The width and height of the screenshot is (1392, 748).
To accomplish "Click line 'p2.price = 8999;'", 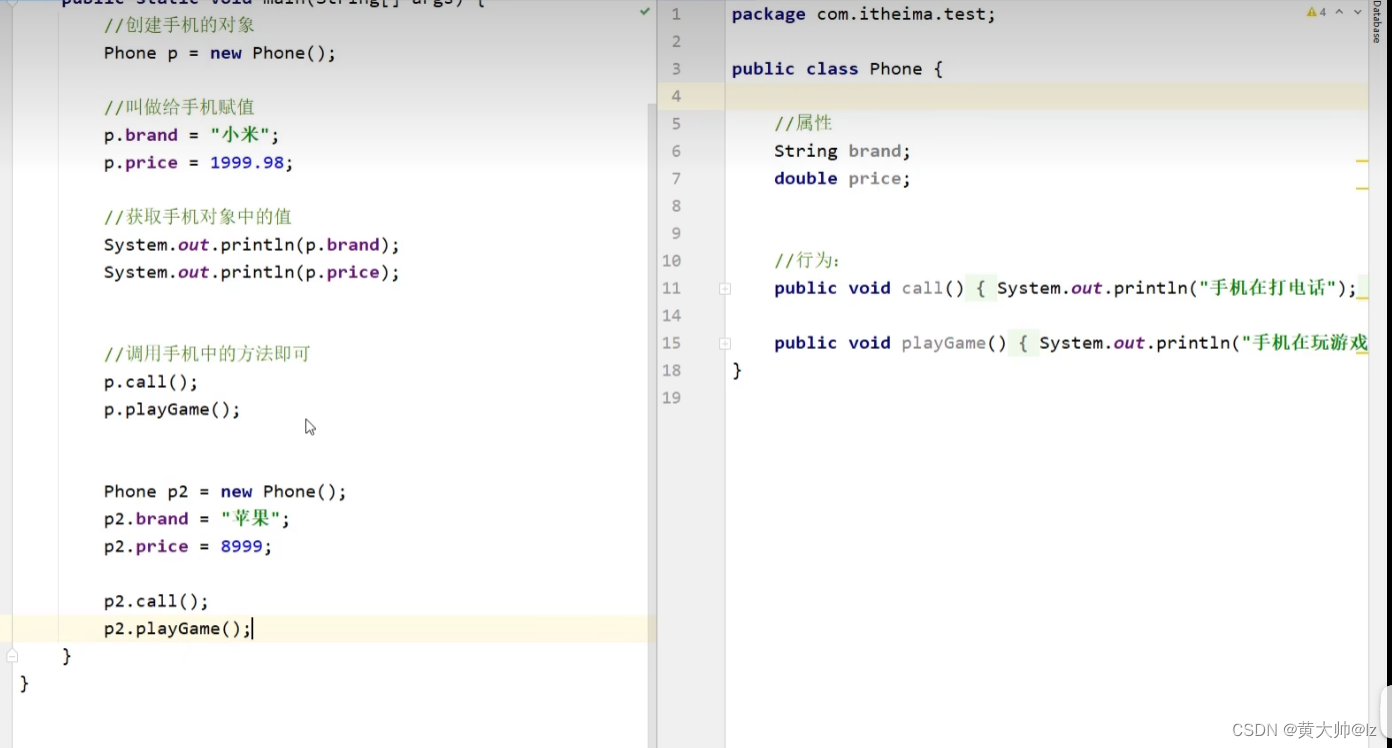I will pyautogui.click(x=188, y=546).
